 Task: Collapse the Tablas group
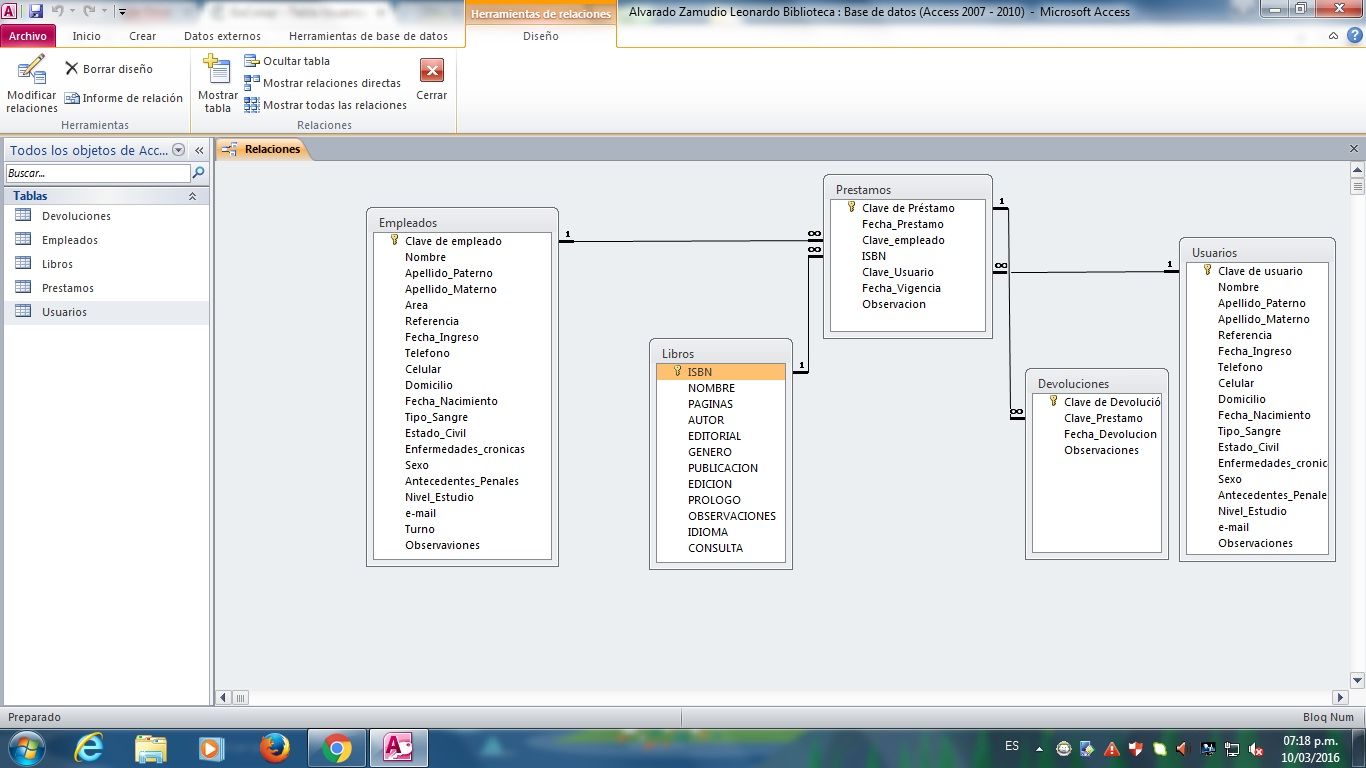(192, 196)
